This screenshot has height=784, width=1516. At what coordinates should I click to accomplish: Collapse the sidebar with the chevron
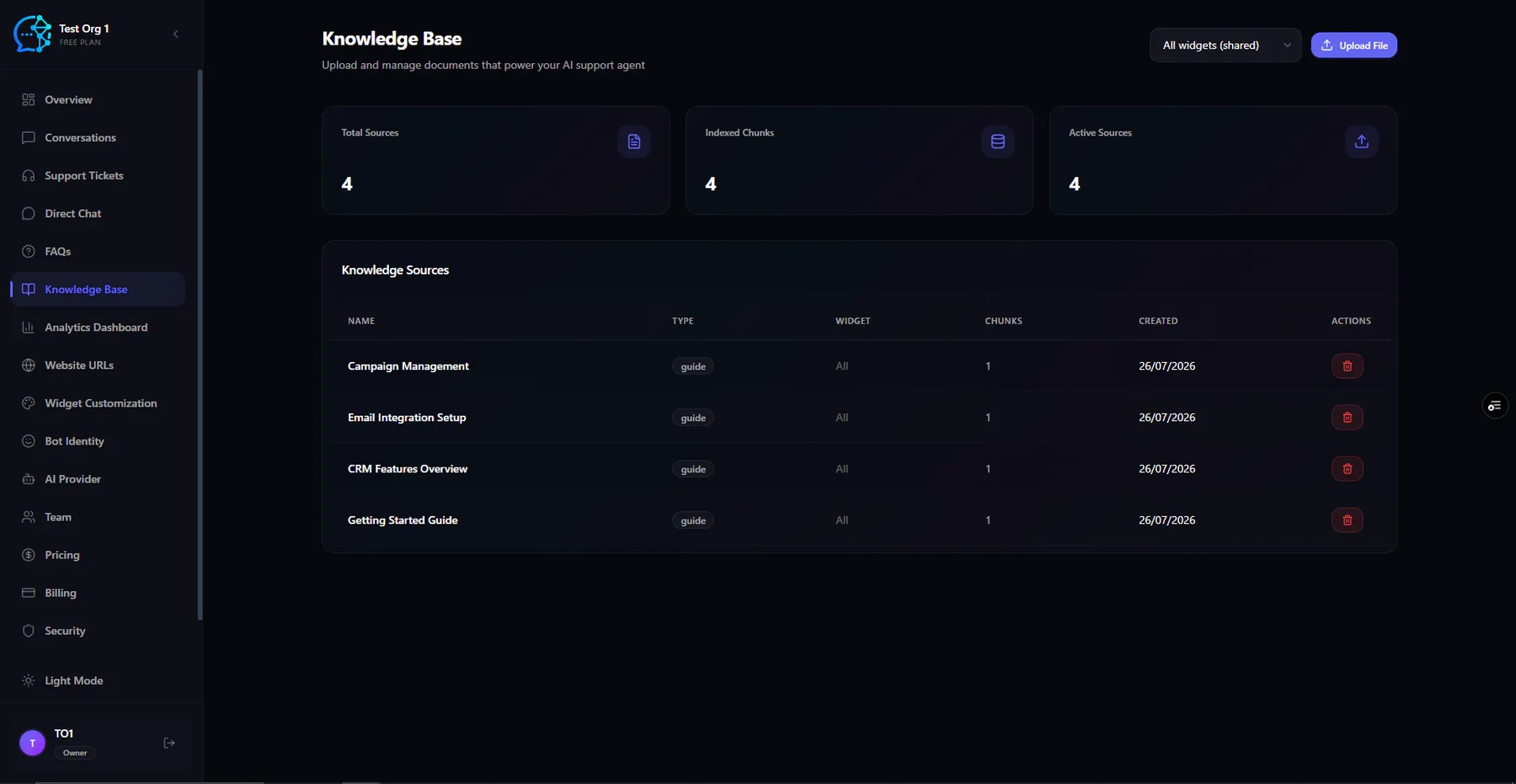(x=175, y=35)
